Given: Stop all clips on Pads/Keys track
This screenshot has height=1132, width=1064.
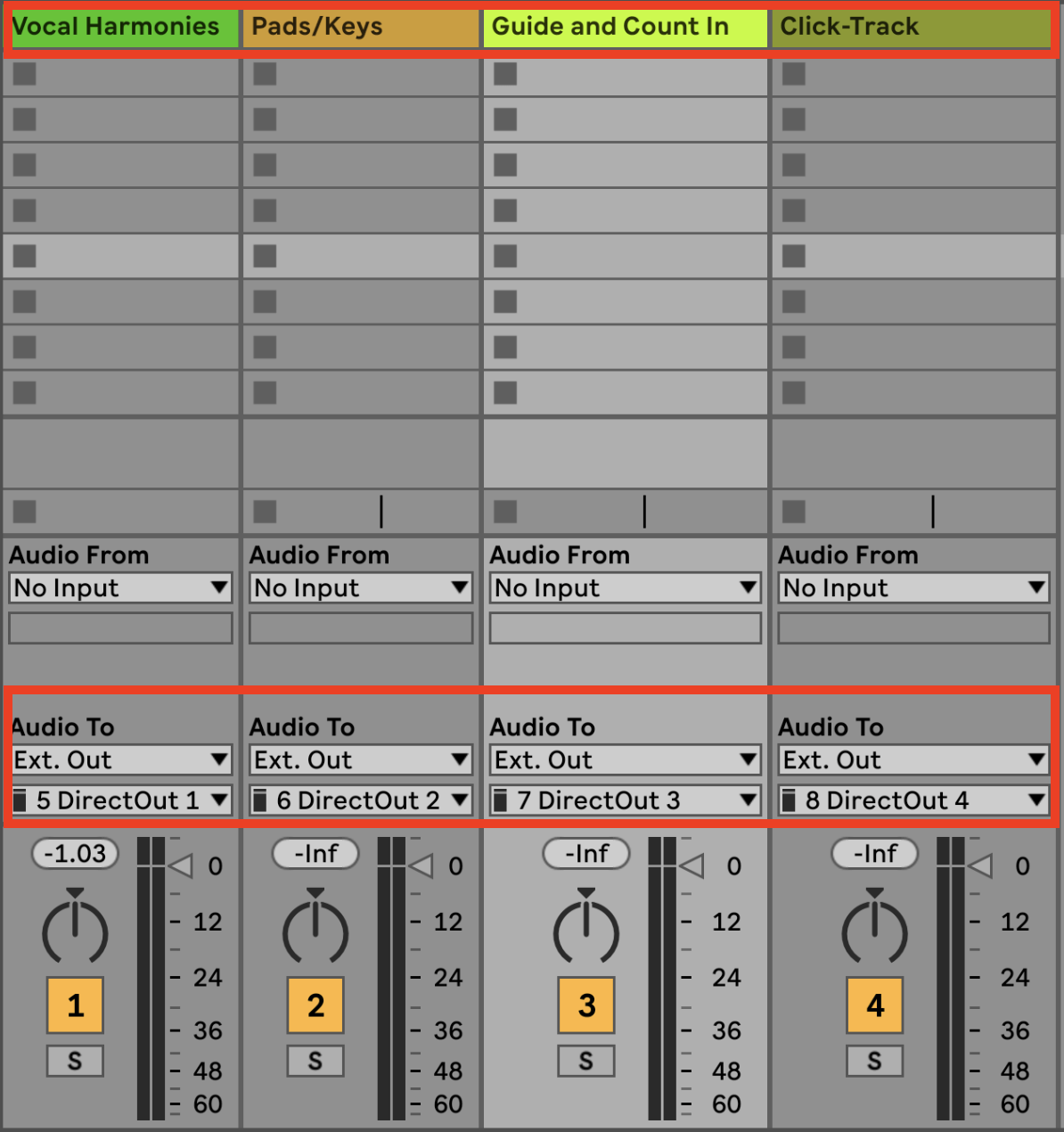Looking at the screenshot, I should point(265,512).
